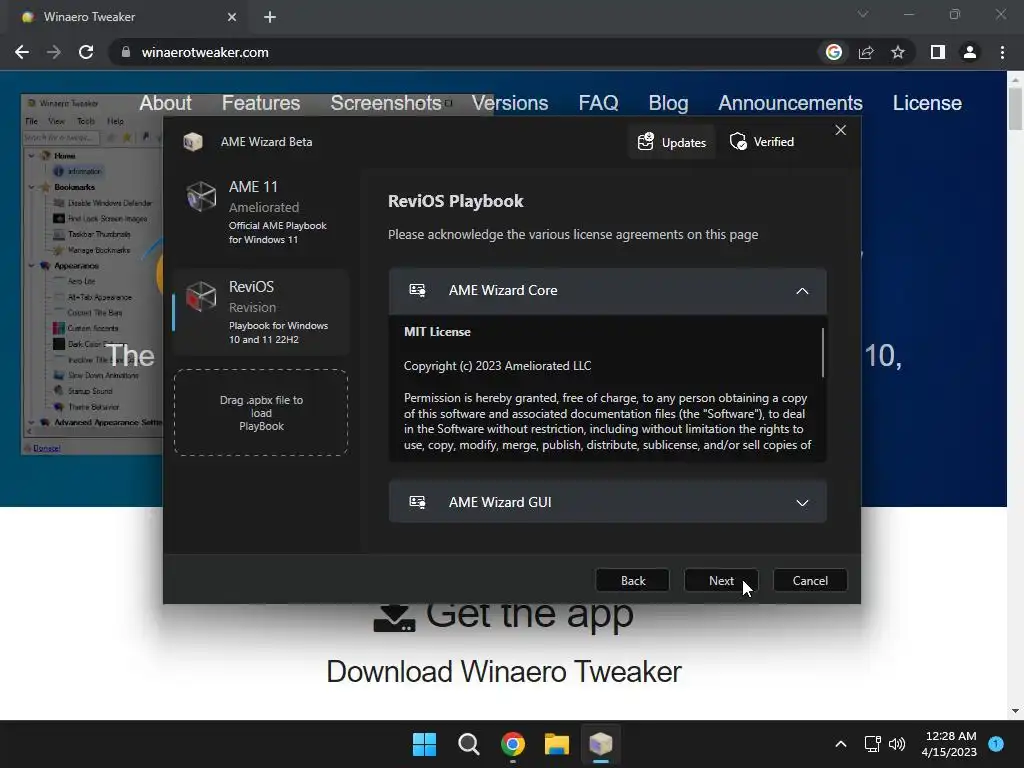Open a new Chrome tab
1024x768 pixels.
pos(270,17)
